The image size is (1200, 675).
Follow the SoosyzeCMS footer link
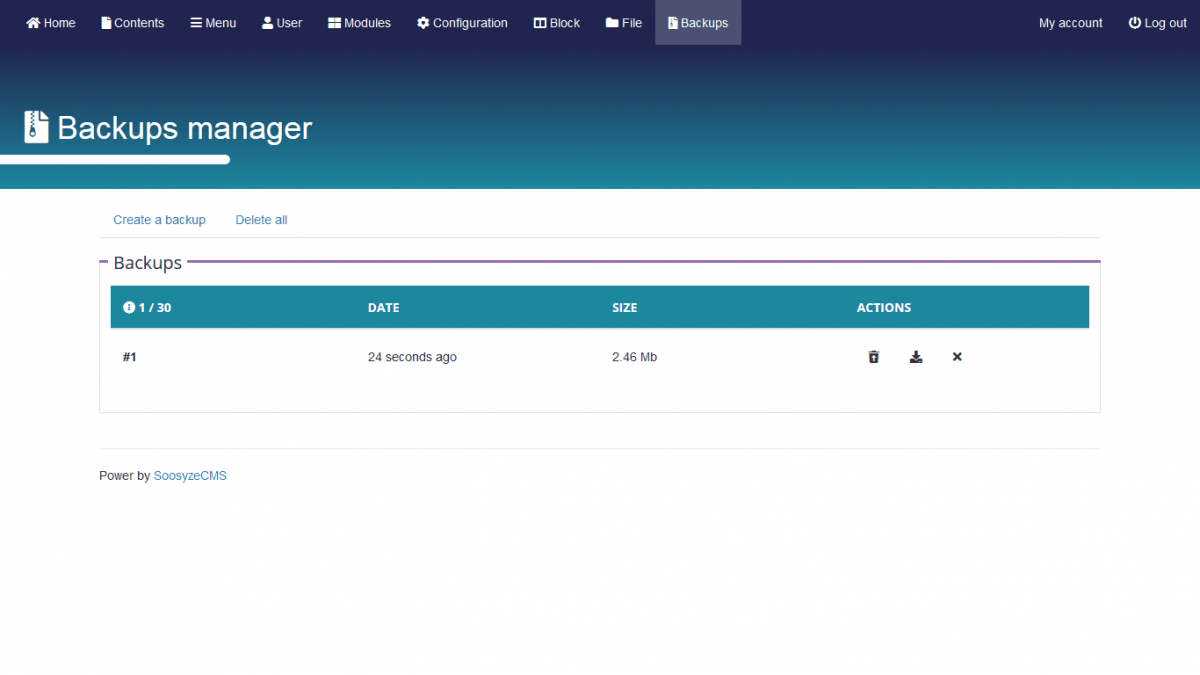click(190, 476)
